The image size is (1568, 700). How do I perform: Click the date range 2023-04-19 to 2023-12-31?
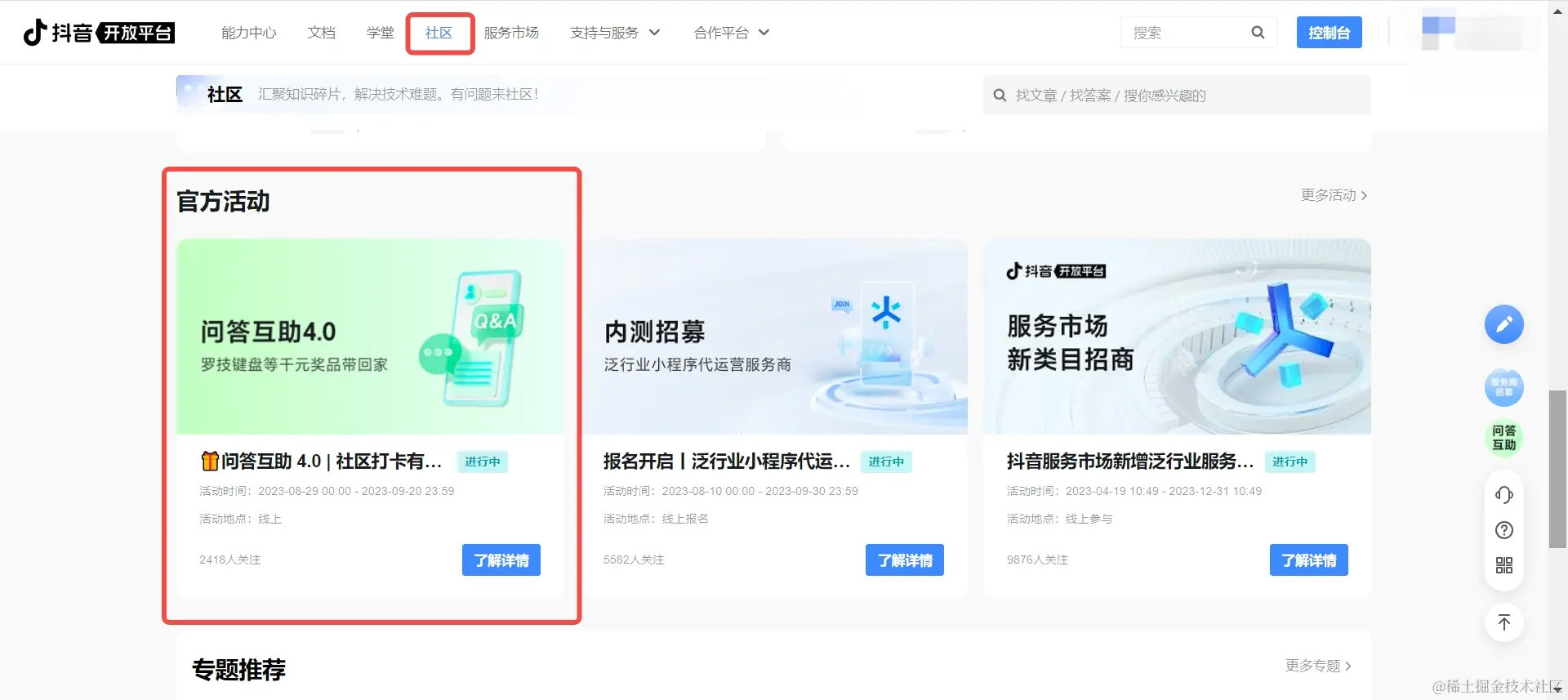click(1164, 491)
